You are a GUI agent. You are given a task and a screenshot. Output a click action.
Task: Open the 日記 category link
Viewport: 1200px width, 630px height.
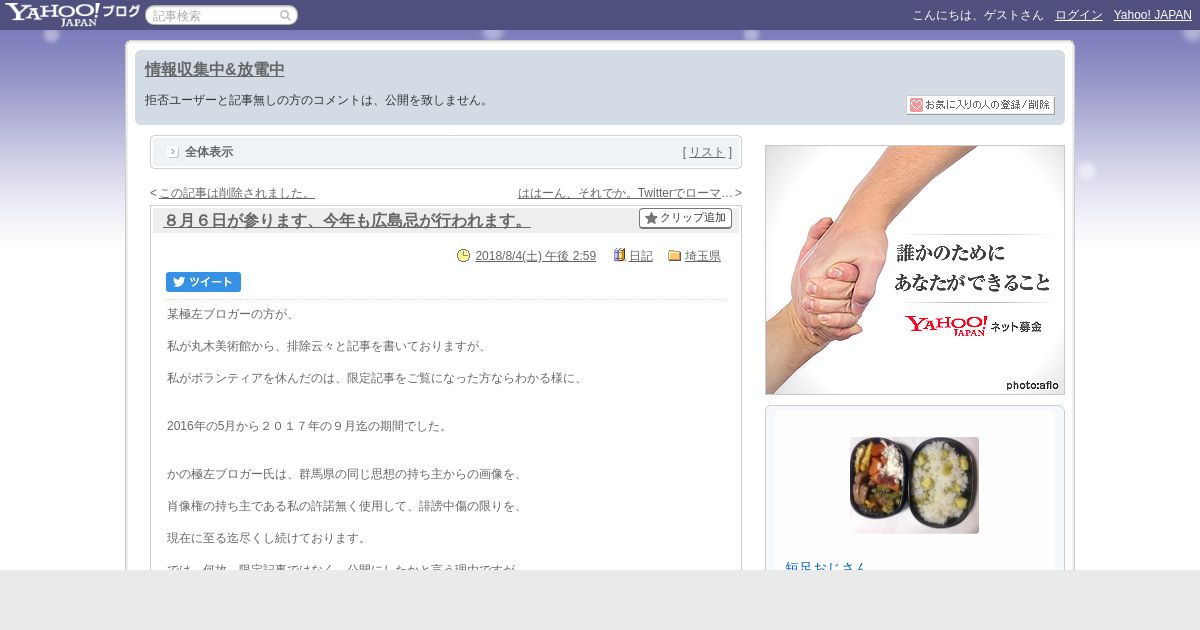tap(640, 256)
